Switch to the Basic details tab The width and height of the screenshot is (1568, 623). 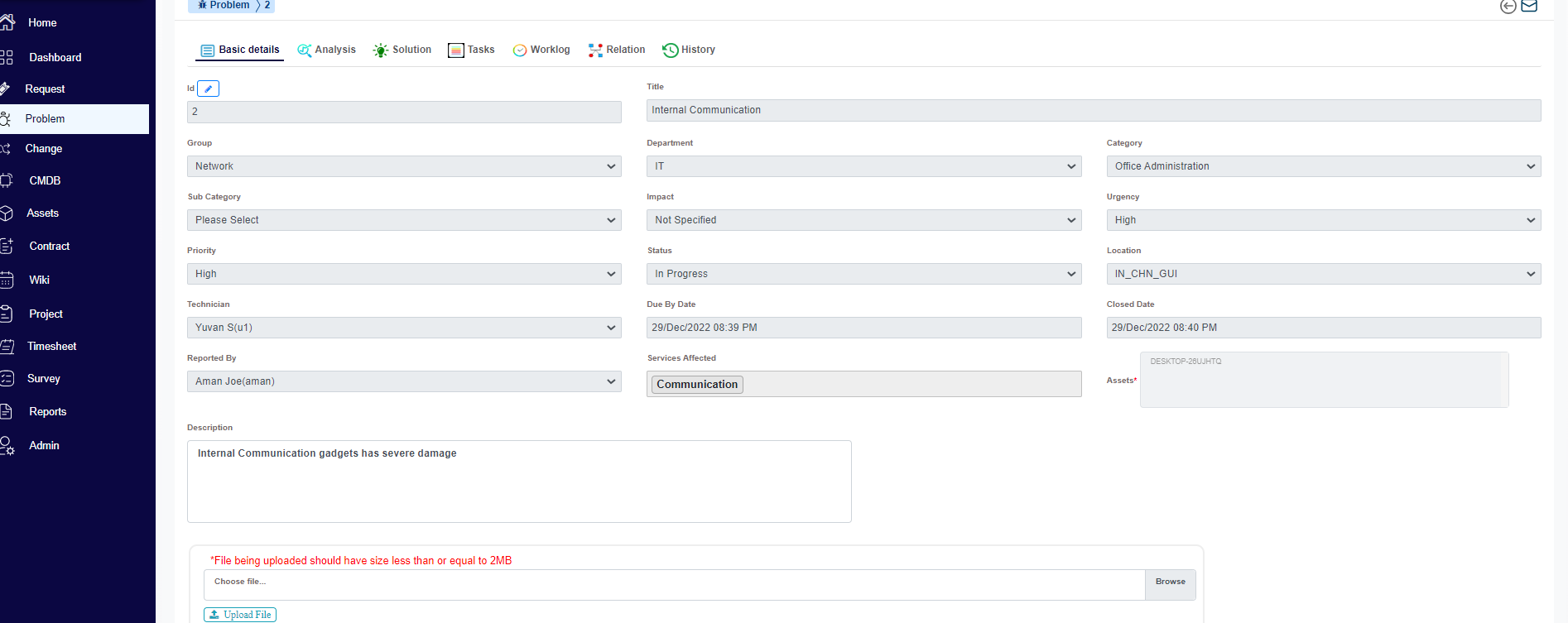click(240, 50)
